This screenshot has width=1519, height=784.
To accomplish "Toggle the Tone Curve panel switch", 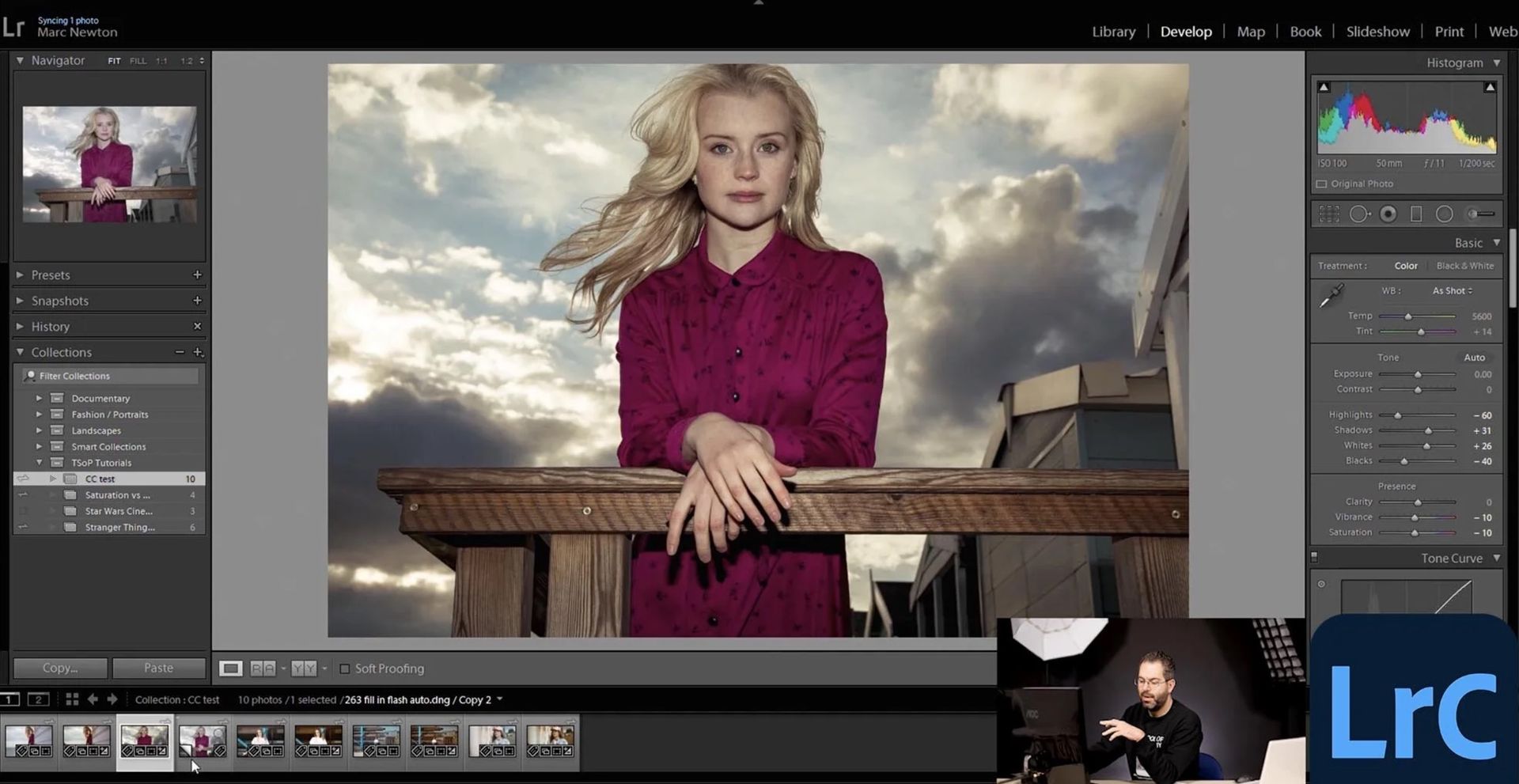I will pos(1315,557).
